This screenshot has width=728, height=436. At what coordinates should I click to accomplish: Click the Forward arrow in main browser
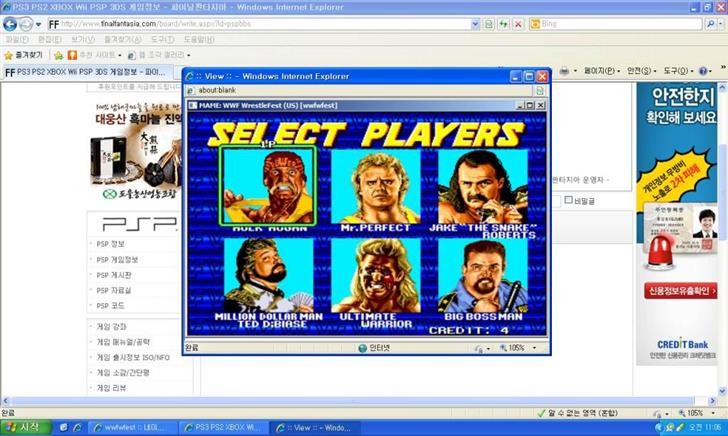pos(26,24)
